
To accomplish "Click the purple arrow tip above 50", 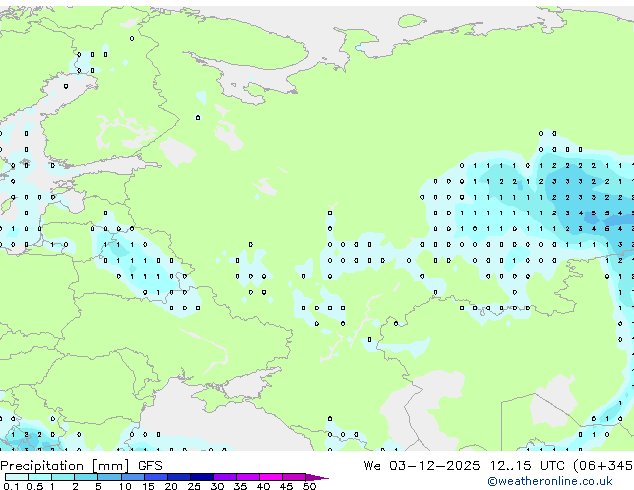I will 317,477.
